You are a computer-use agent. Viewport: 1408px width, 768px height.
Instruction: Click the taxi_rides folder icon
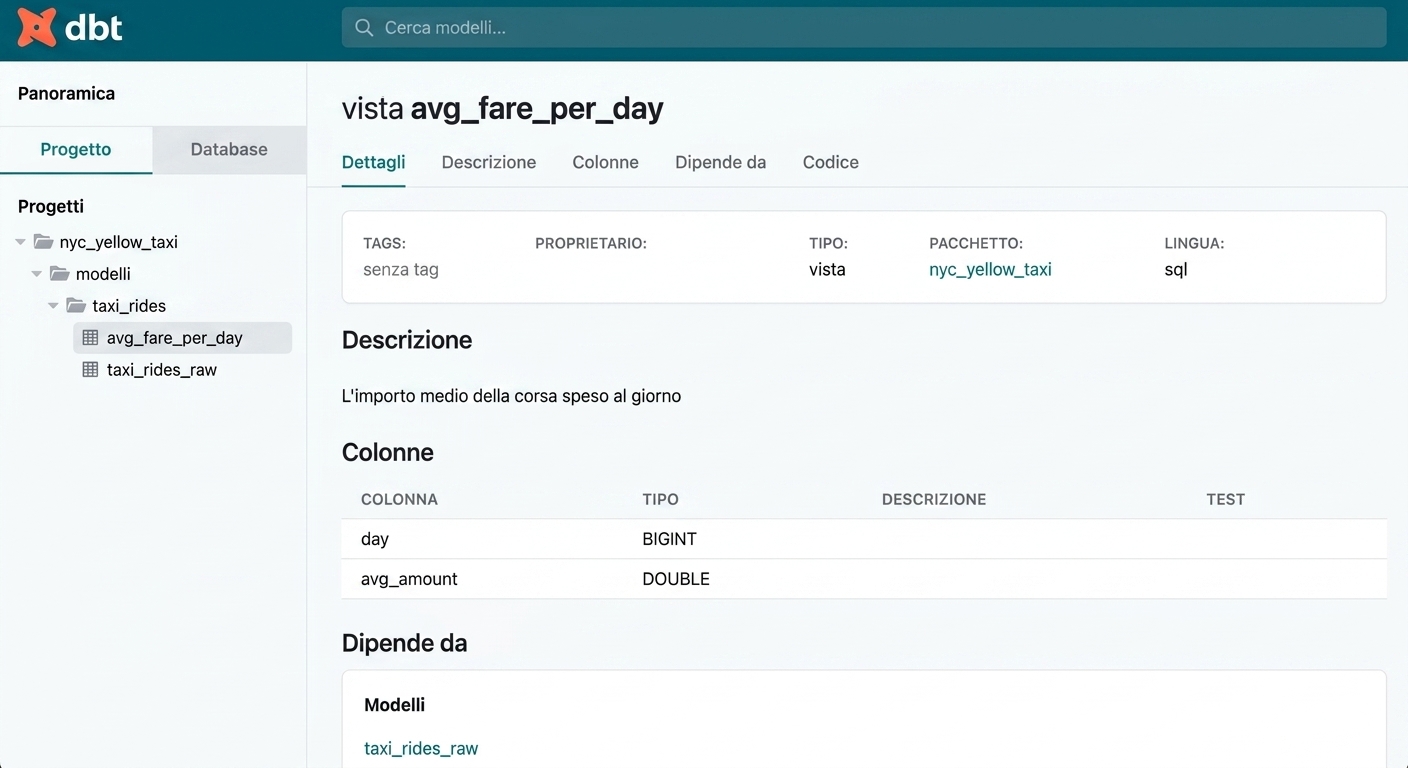(x=75, y=306)
